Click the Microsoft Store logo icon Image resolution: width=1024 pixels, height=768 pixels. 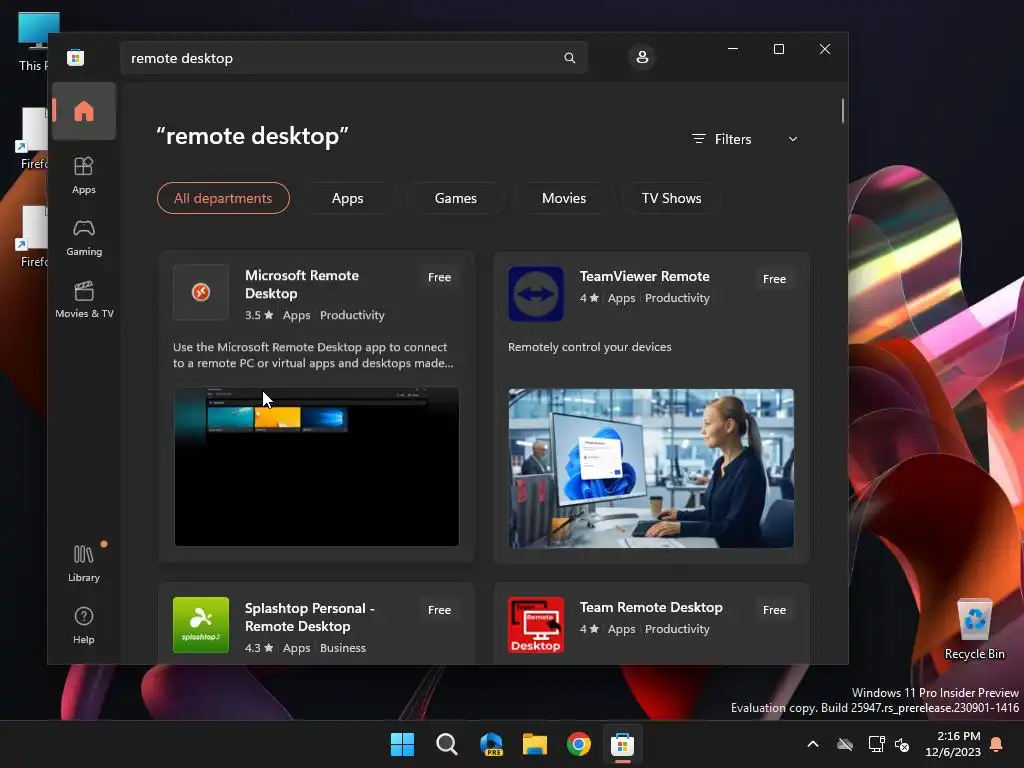(75, 57)
